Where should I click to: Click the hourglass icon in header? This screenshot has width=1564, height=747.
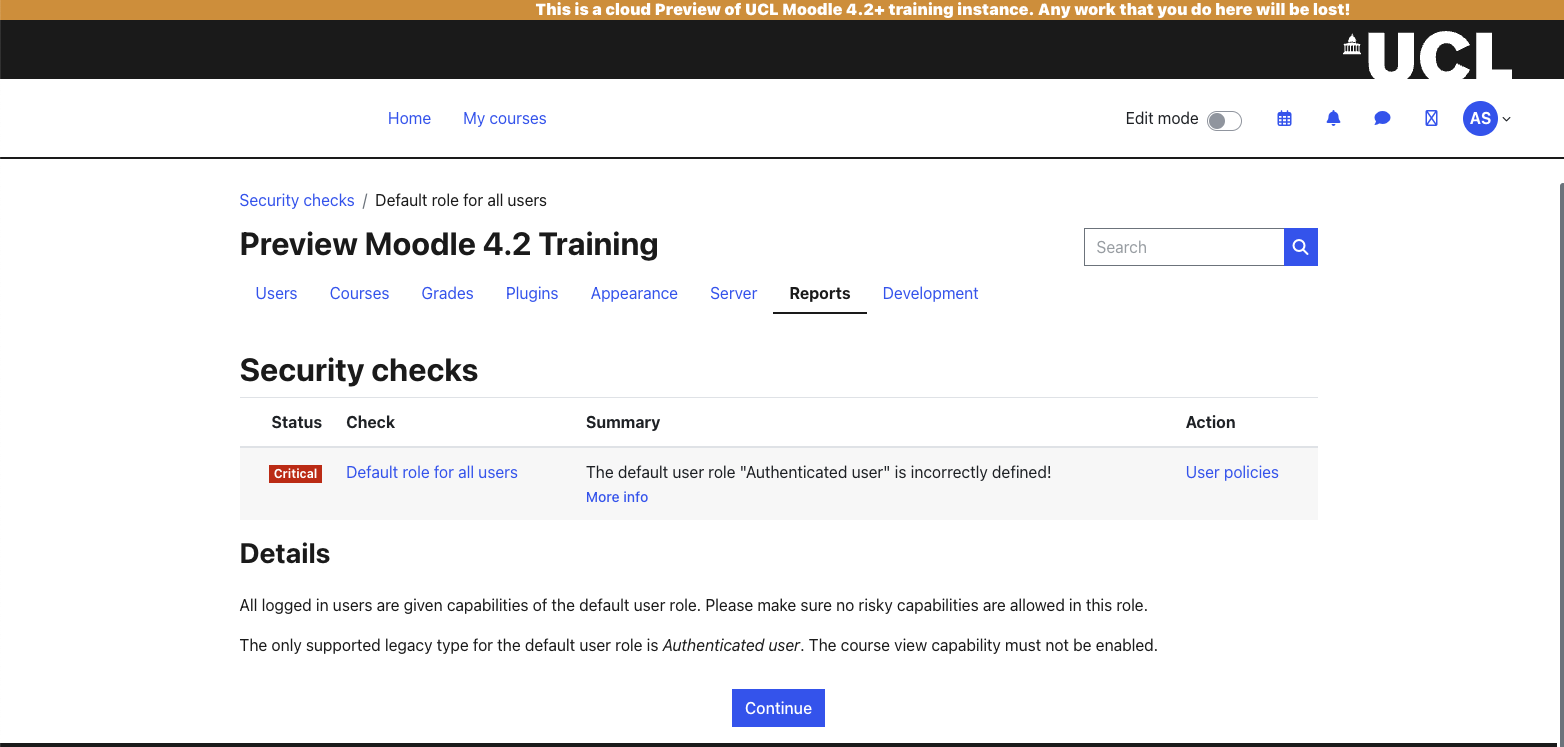click(1431, 118)
